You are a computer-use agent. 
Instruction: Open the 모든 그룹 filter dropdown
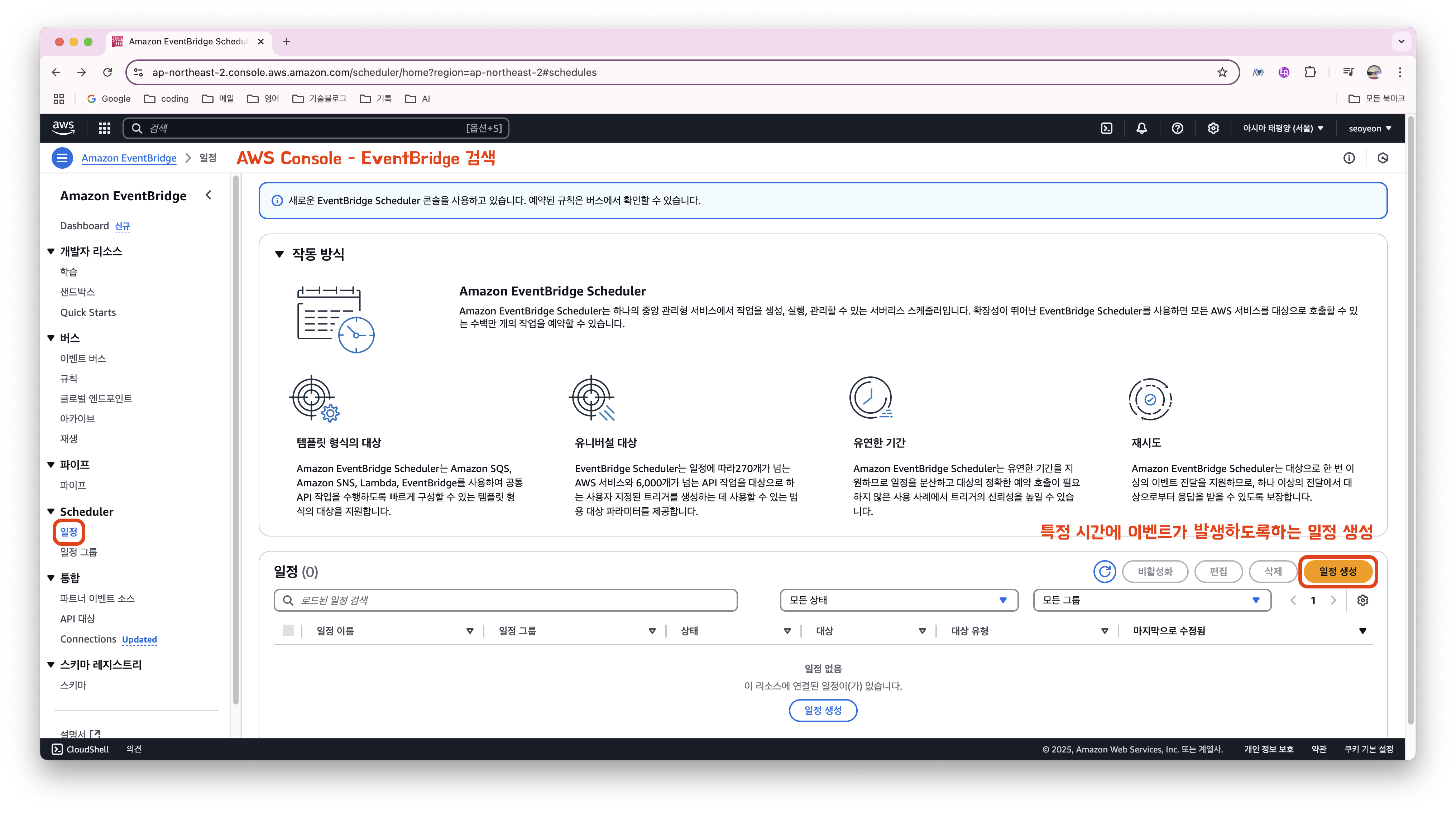coord(1152,600)
